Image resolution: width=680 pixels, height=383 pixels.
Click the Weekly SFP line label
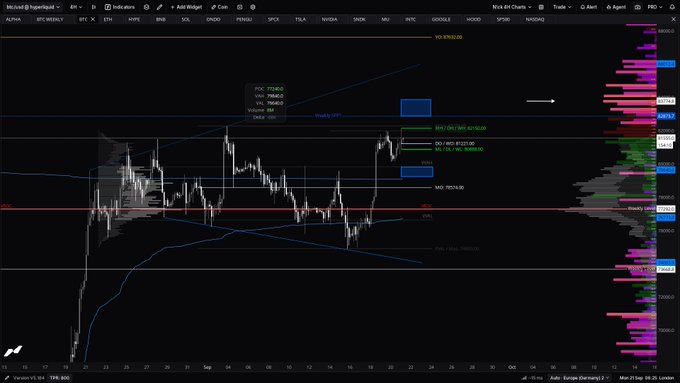point(328,116)
